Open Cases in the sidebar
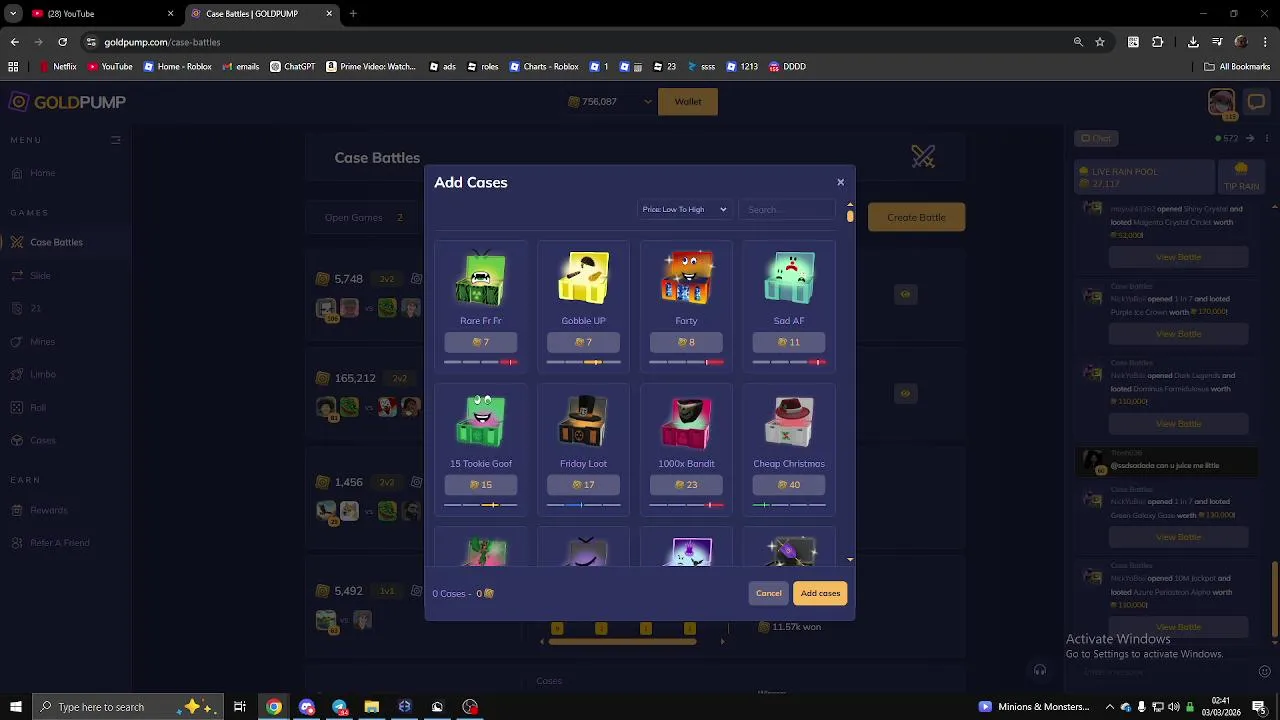The width and height of the screenshot is (1280, 720). (43, 440)
